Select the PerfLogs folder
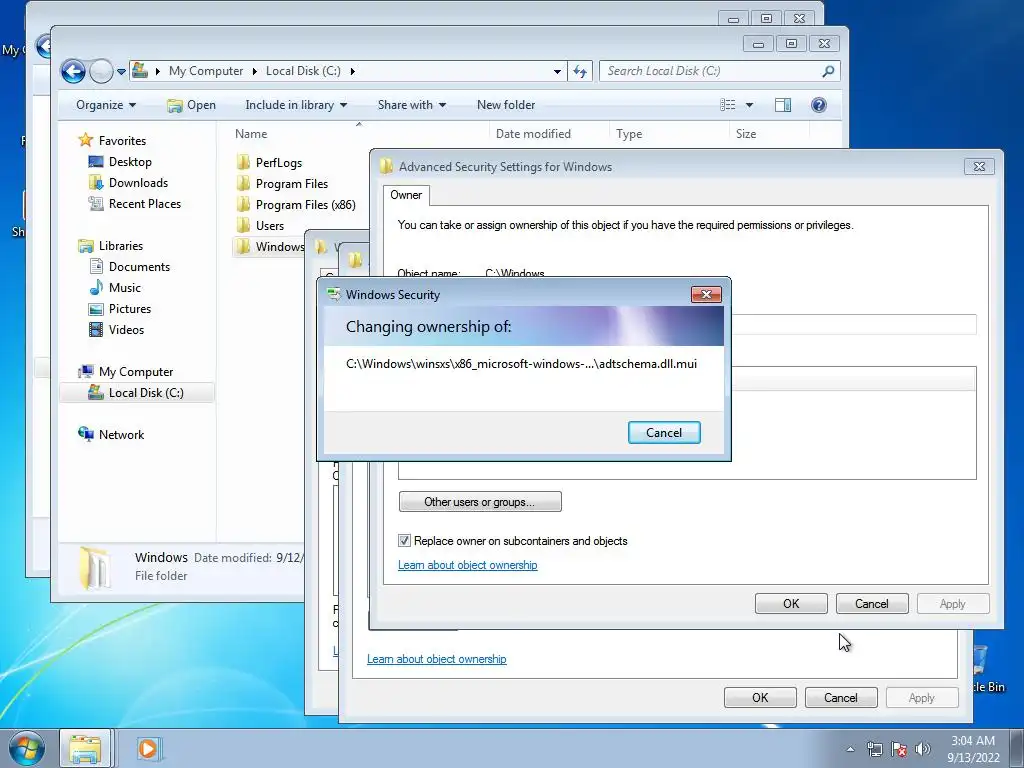1024x768 pixels. (x=278, y=163)
